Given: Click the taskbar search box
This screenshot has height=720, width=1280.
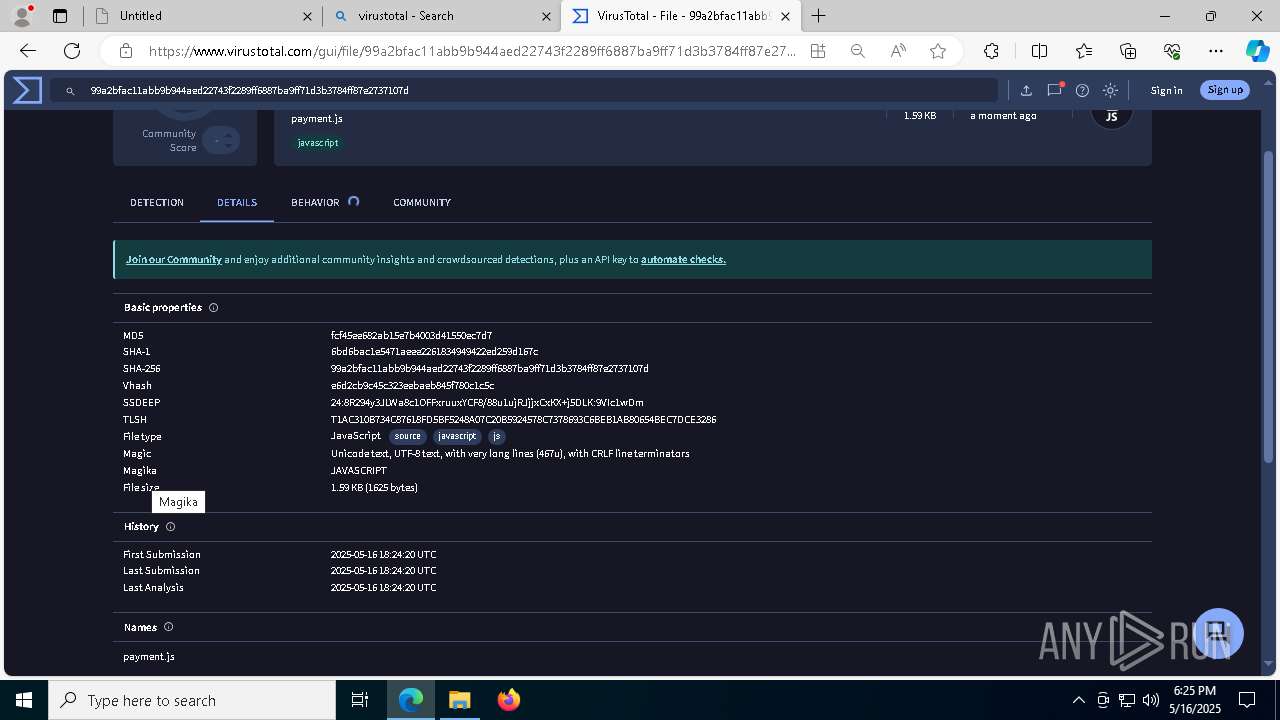Looking at the screenshot, I should pos(192,700).
